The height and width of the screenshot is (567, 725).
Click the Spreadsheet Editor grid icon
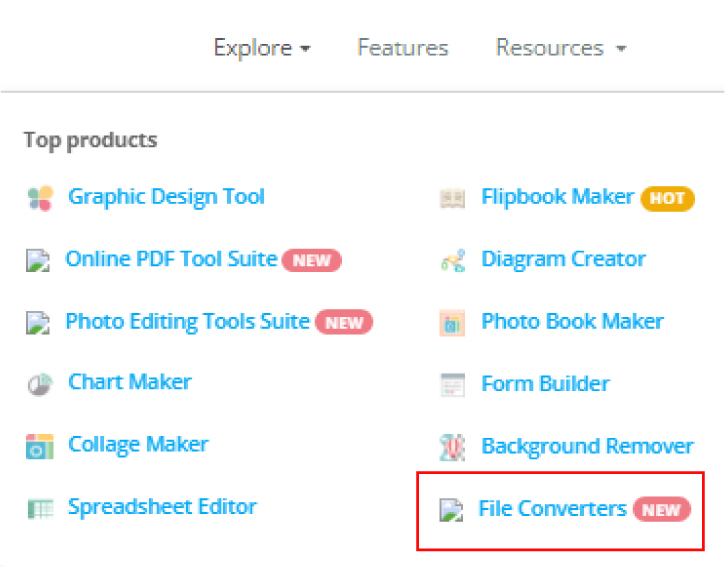(39, 508)
